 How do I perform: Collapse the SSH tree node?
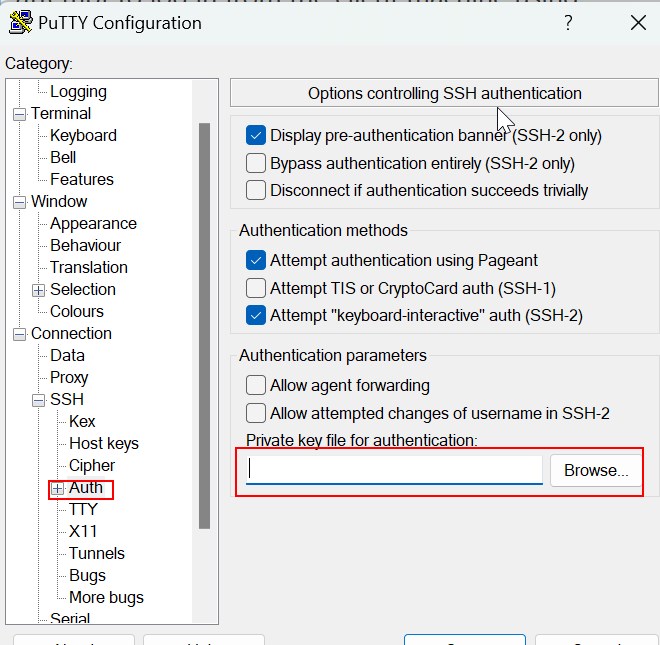pyautogui.click(x=38, y=400)
